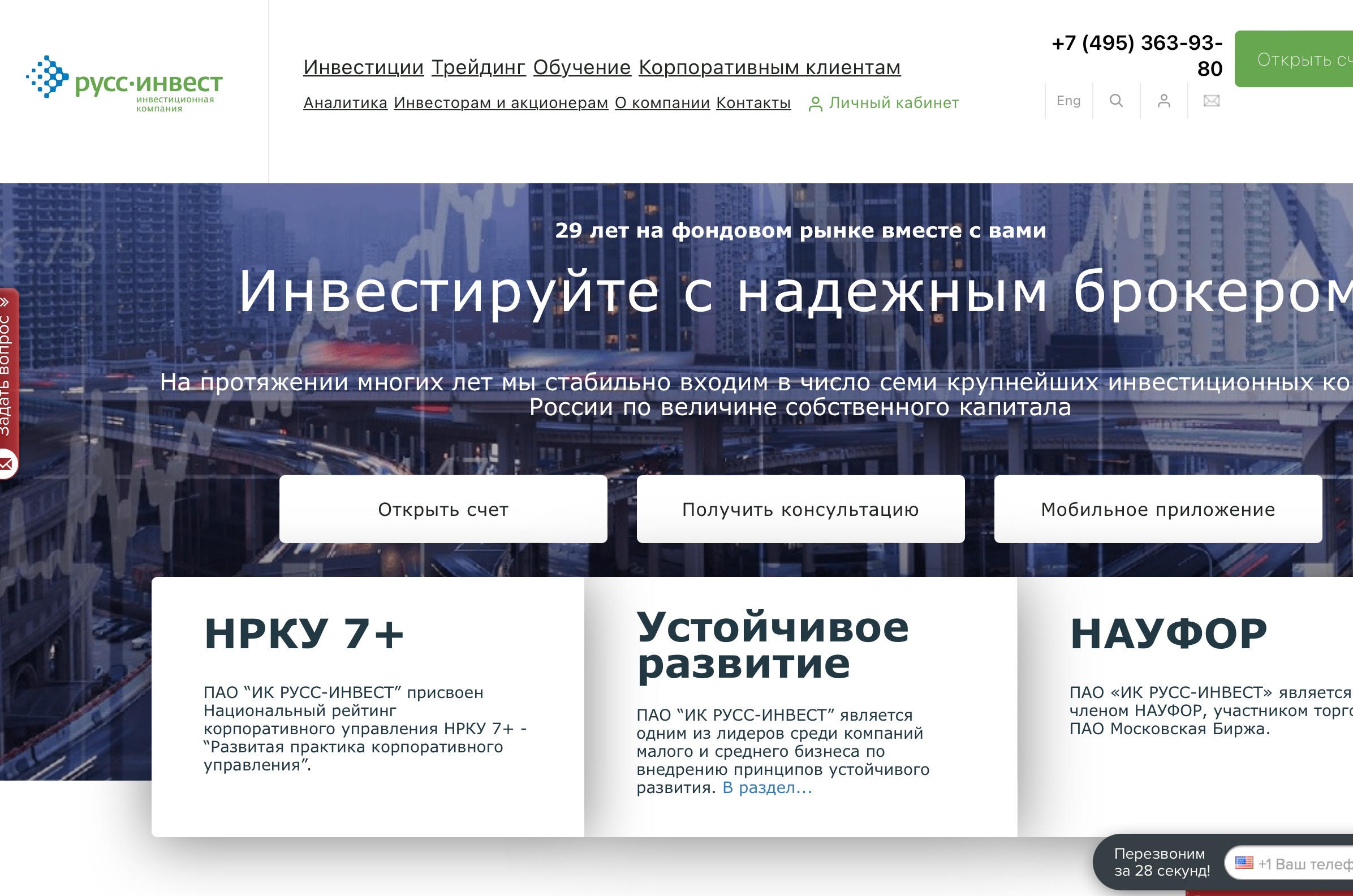Viewport: 1353px width, 896px height.
Task: Switch language to Eng
Action: point(1068,101)
